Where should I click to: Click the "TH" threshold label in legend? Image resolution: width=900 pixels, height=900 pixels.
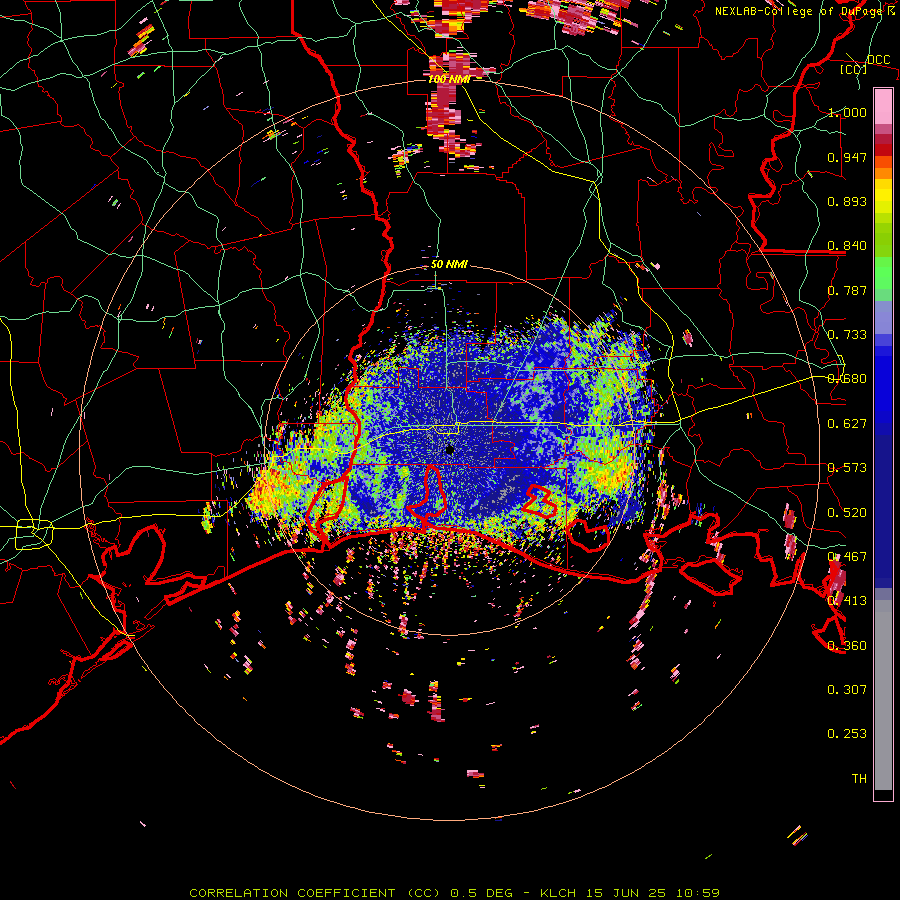point(859,779)
